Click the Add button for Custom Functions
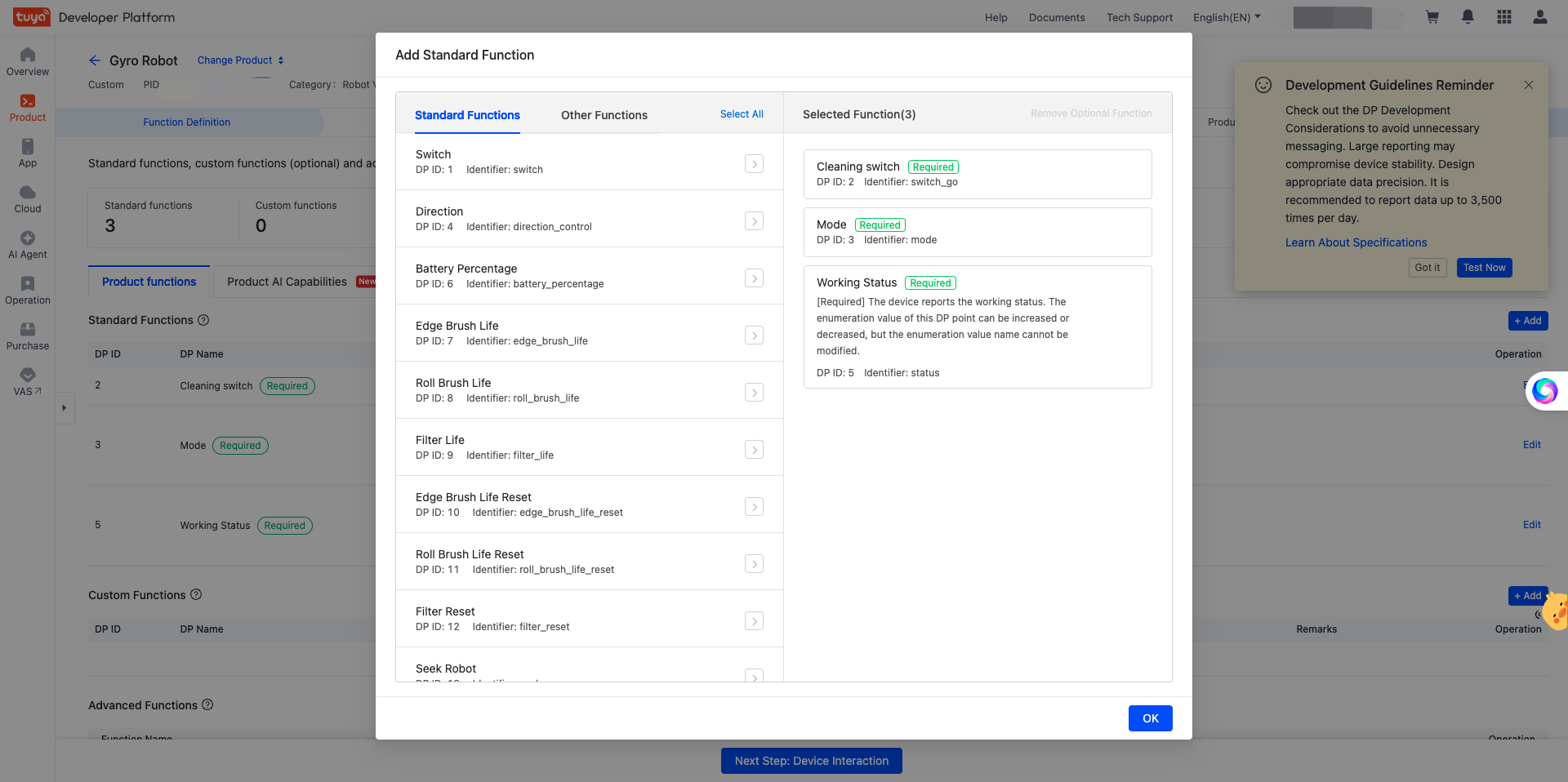Image resolution: width=1568 pixels, height=782 pixels. [x=1527, y=596]
